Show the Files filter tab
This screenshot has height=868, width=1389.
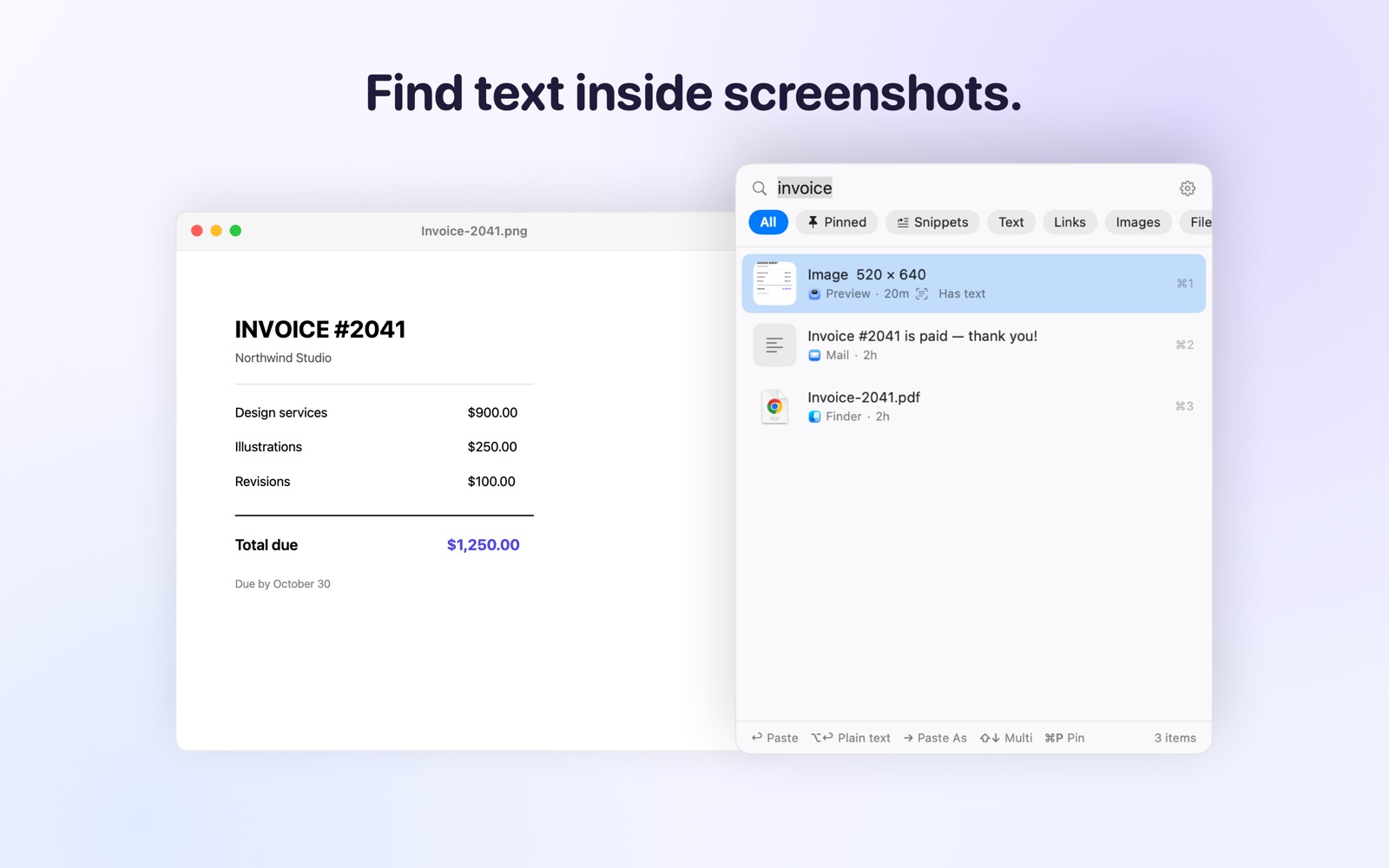[x=1196, y=222]
